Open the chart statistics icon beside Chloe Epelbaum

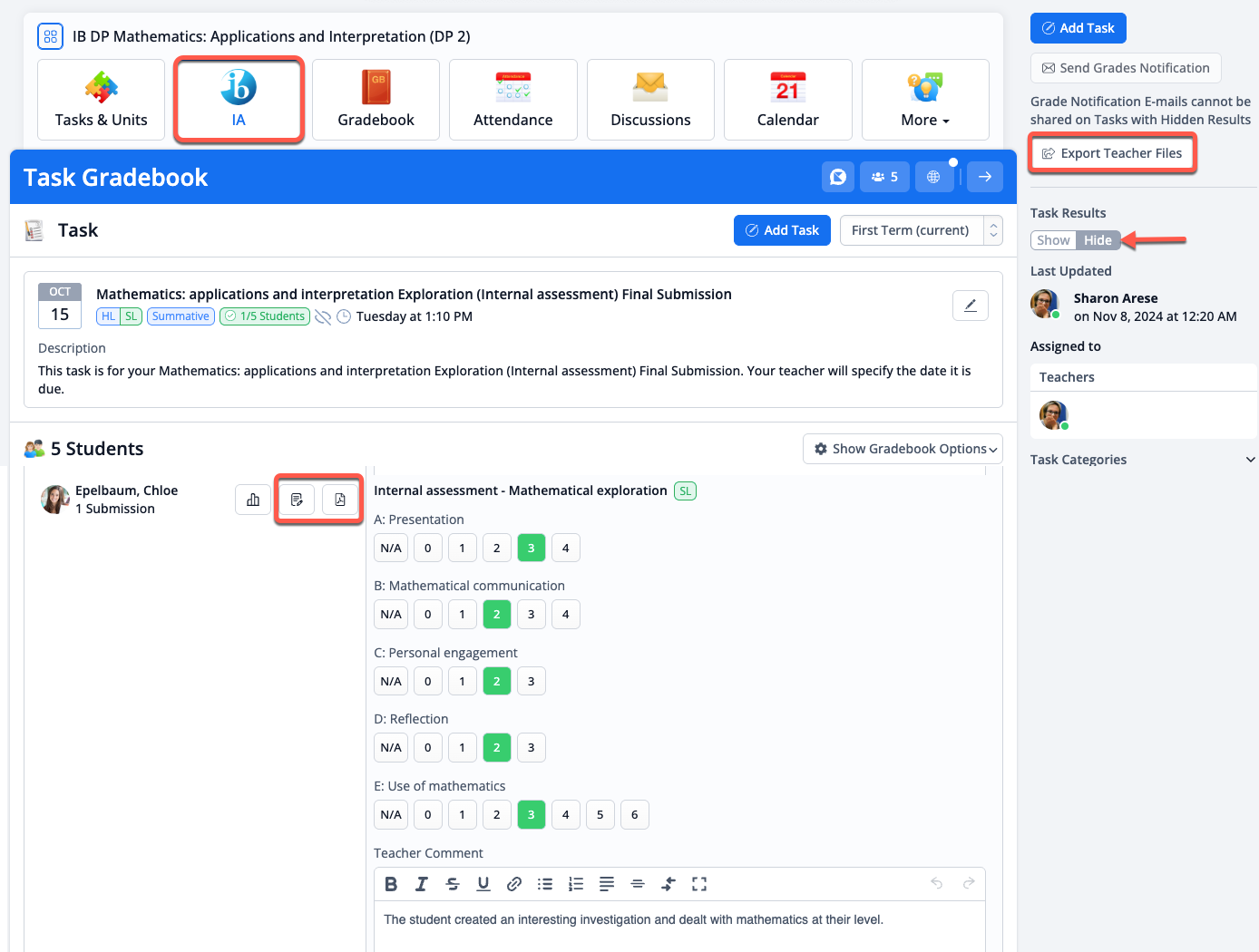[x=253, y=500]
